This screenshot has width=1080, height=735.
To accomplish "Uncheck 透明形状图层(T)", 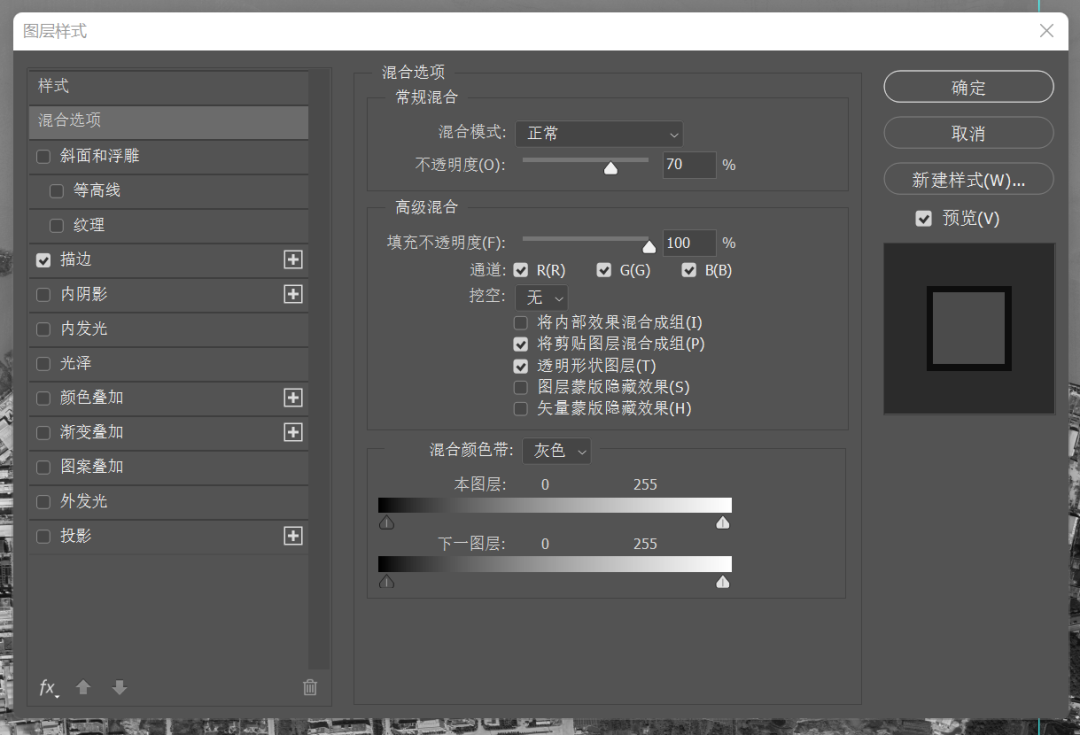I will pyautogui.click(x=521, y=366).
